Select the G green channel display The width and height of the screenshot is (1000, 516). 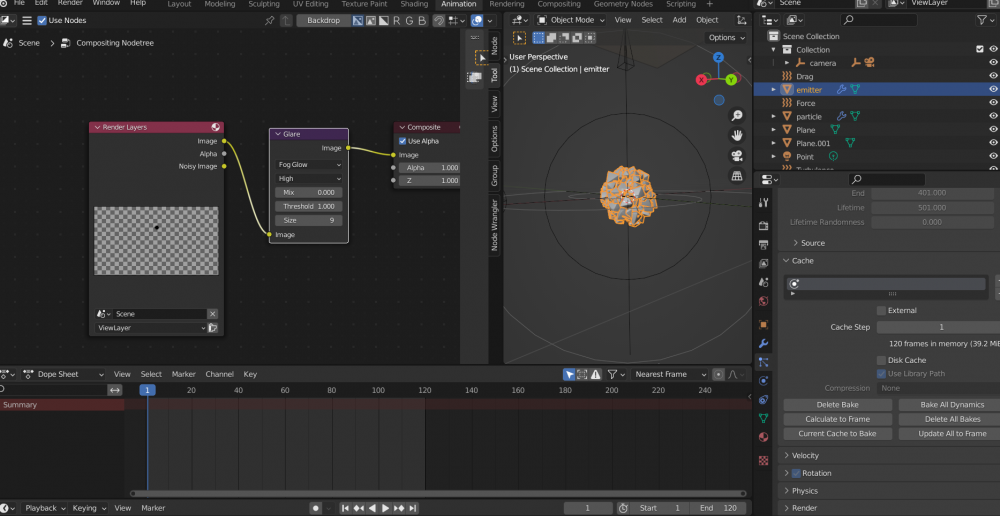(x=409, y=20)
